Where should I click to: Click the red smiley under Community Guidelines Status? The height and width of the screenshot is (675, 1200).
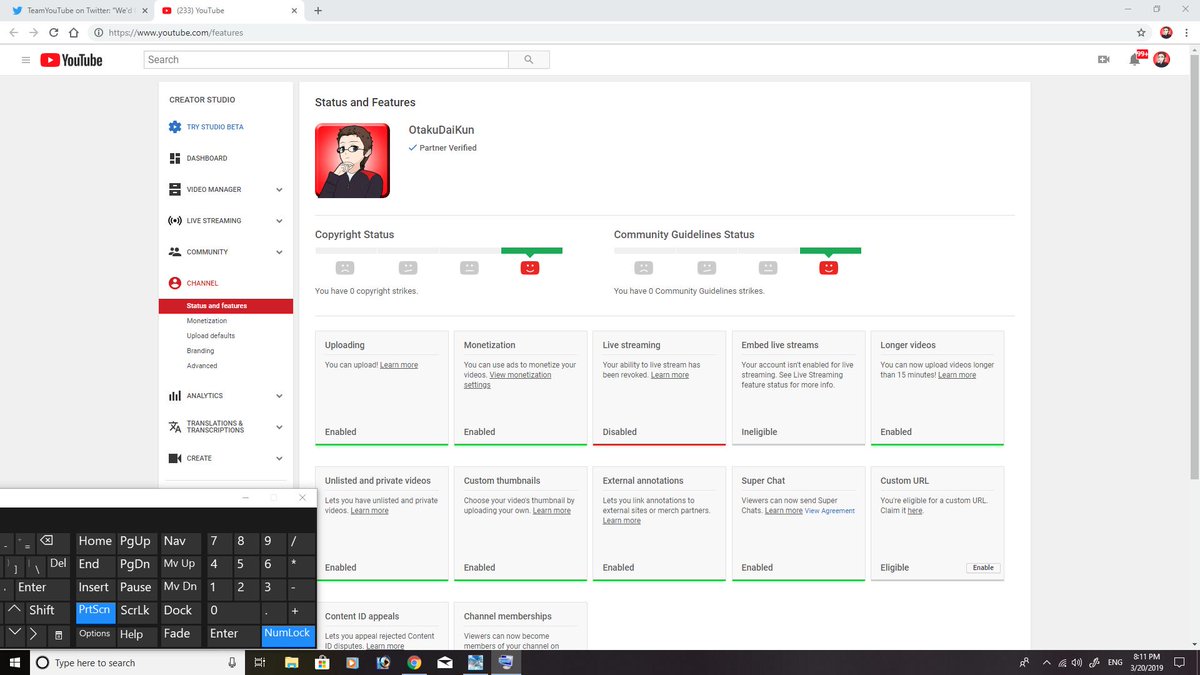click(x=829, y=268)
